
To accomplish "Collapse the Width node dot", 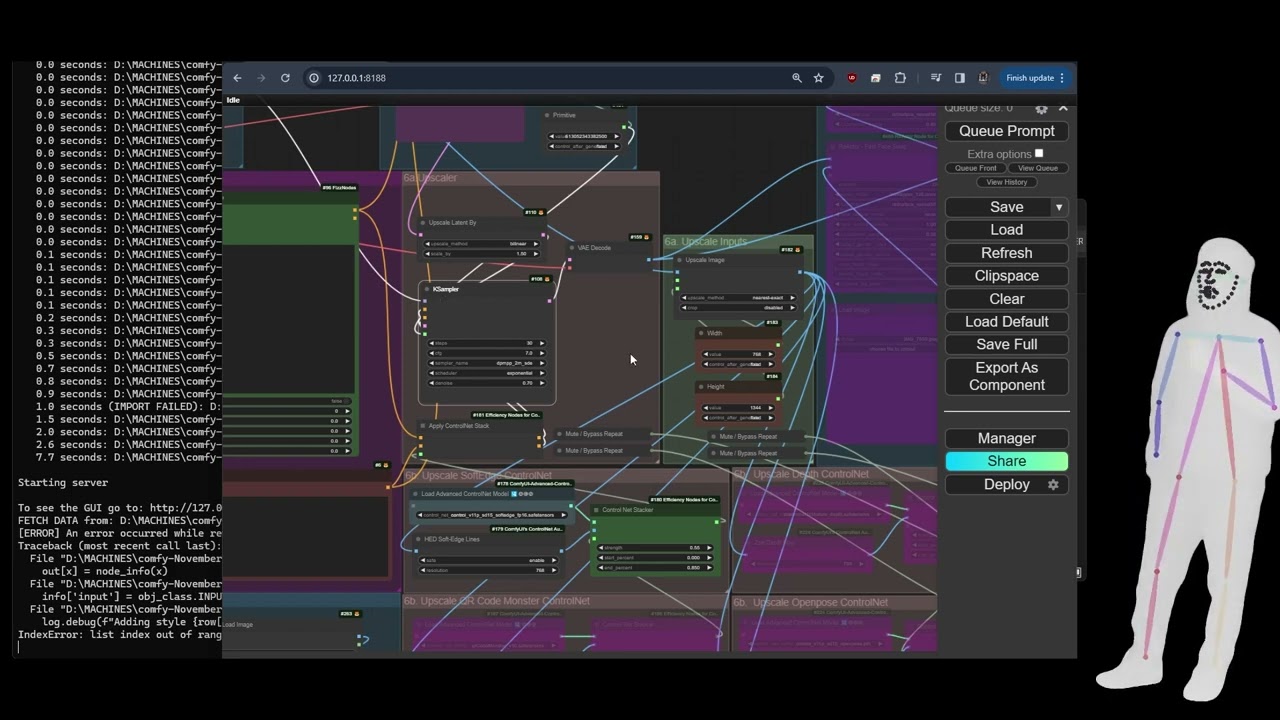I will (702, 333).
